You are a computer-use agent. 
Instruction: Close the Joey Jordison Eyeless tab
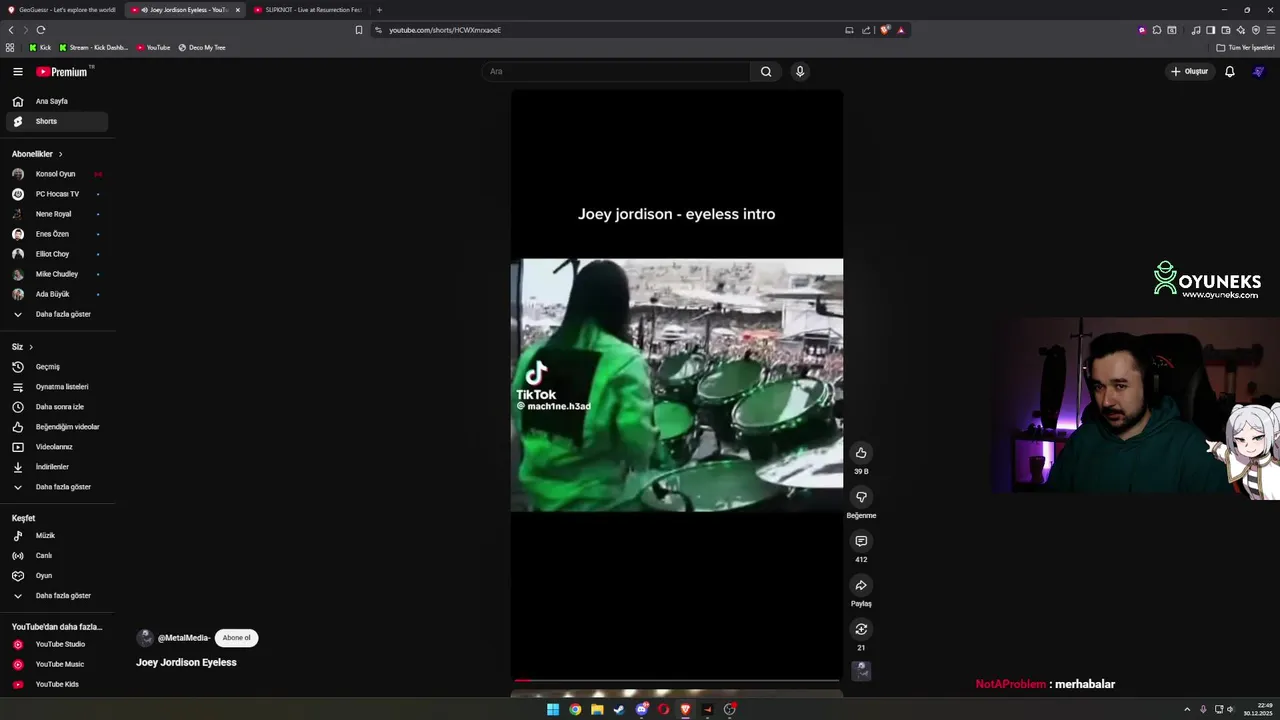(x=237, y=10)
